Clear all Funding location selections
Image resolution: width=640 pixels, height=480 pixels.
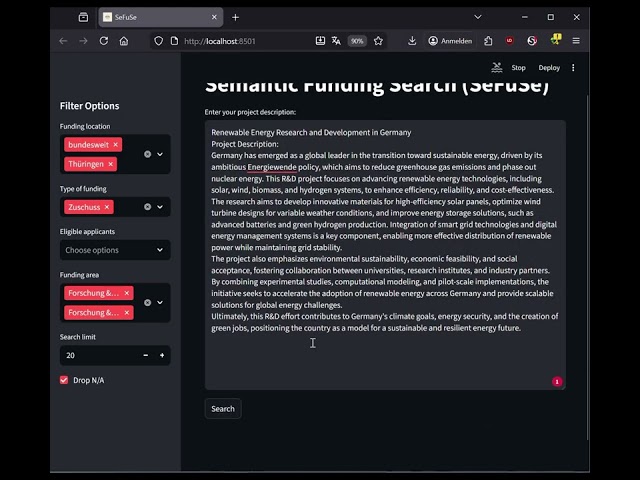pyautogui.click(x=147, y=154)
